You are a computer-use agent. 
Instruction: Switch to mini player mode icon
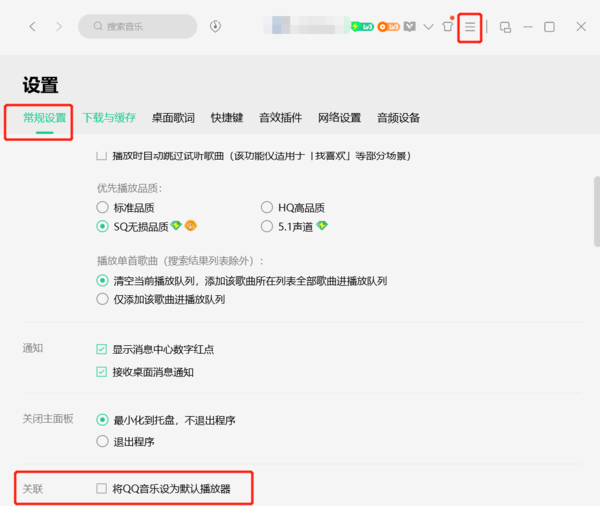(x=505, y=26)
